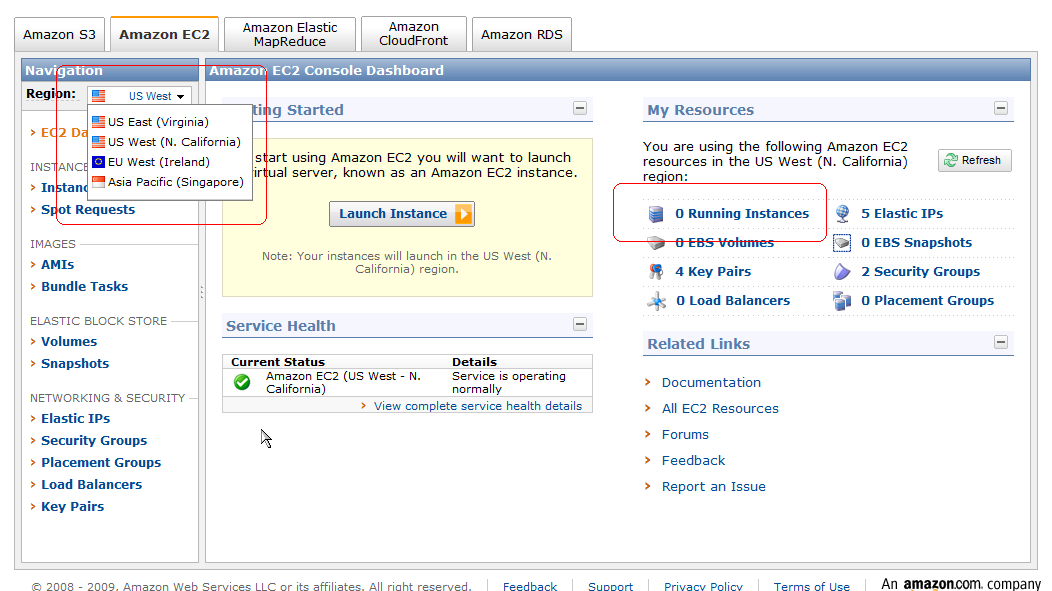Viewport: 1052px width, 591px height.
Task: Open 0 Running Instances link
Action: tap(742, 213)
